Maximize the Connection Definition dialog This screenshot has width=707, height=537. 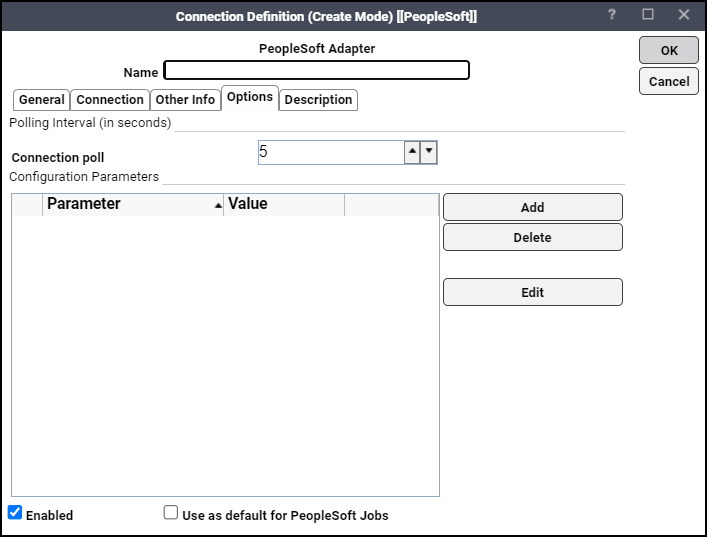(647, 14)
